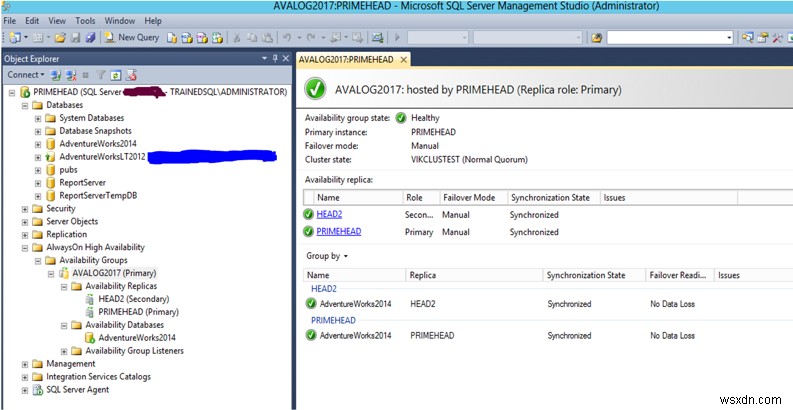Start a New Query

pos(131,37)
